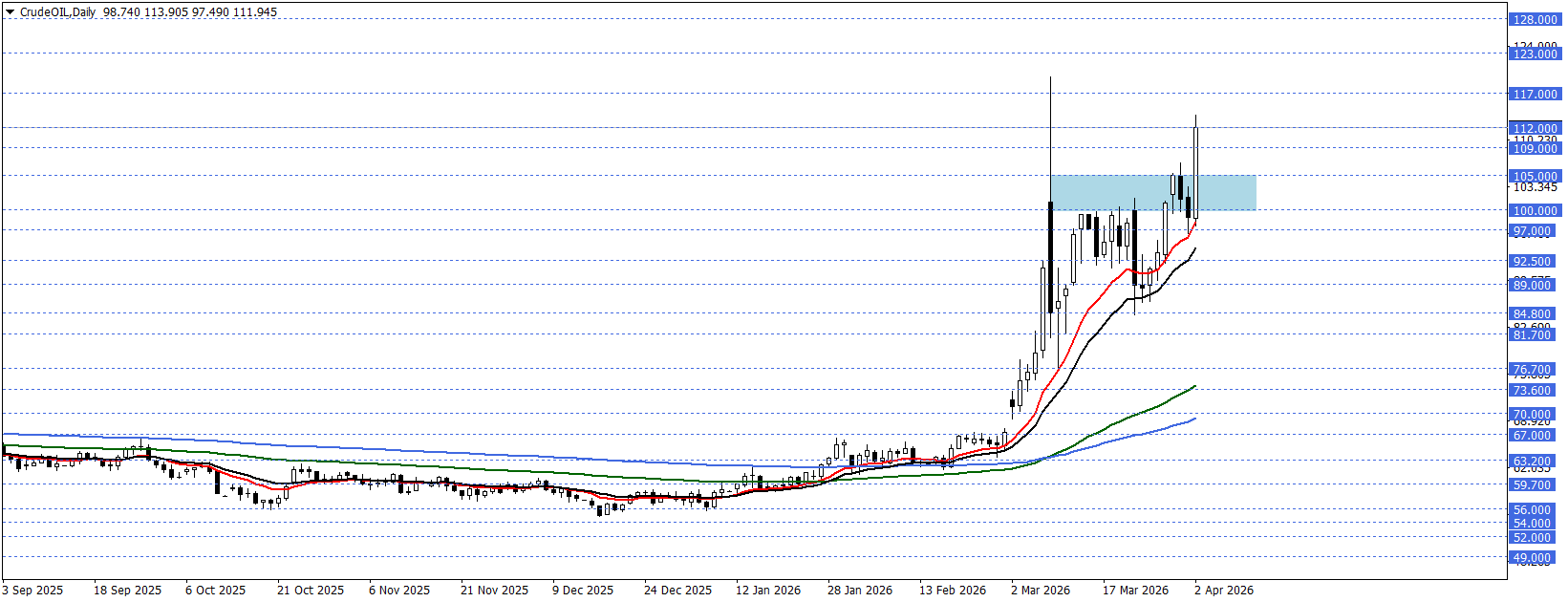Select the 112.000 price level label
Image resolution: width=1568 pixels, height=602 pixels.
[1535, 128]
